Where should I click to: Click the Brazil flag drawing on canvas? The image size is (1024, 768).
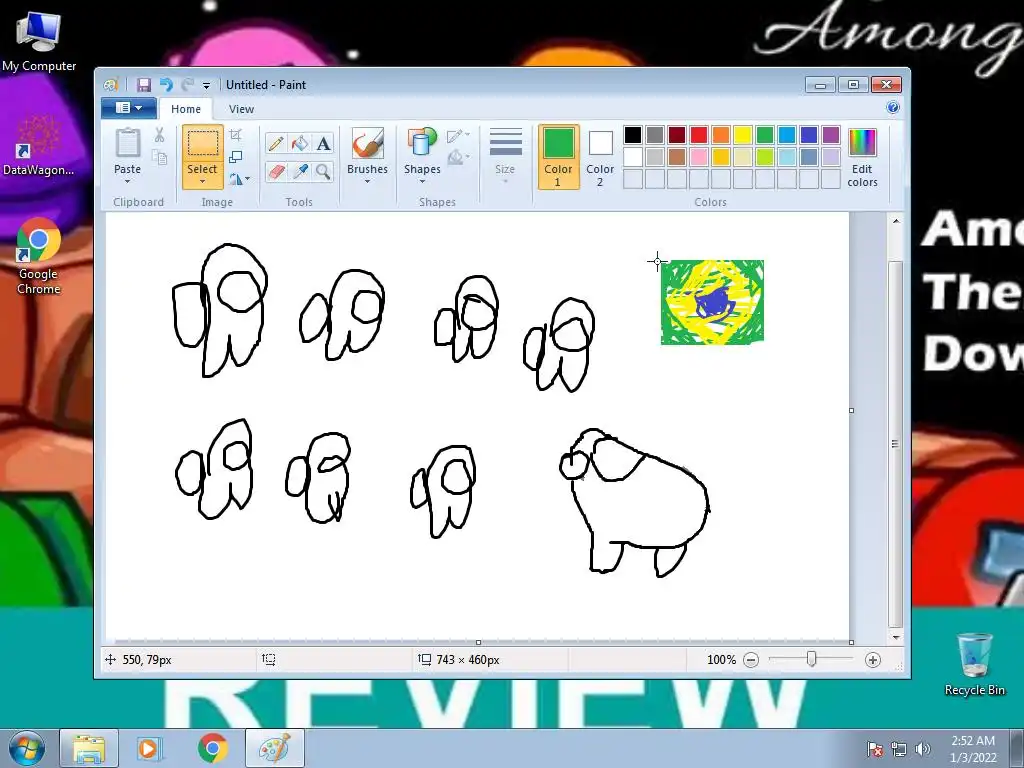[x=712, y=302]
